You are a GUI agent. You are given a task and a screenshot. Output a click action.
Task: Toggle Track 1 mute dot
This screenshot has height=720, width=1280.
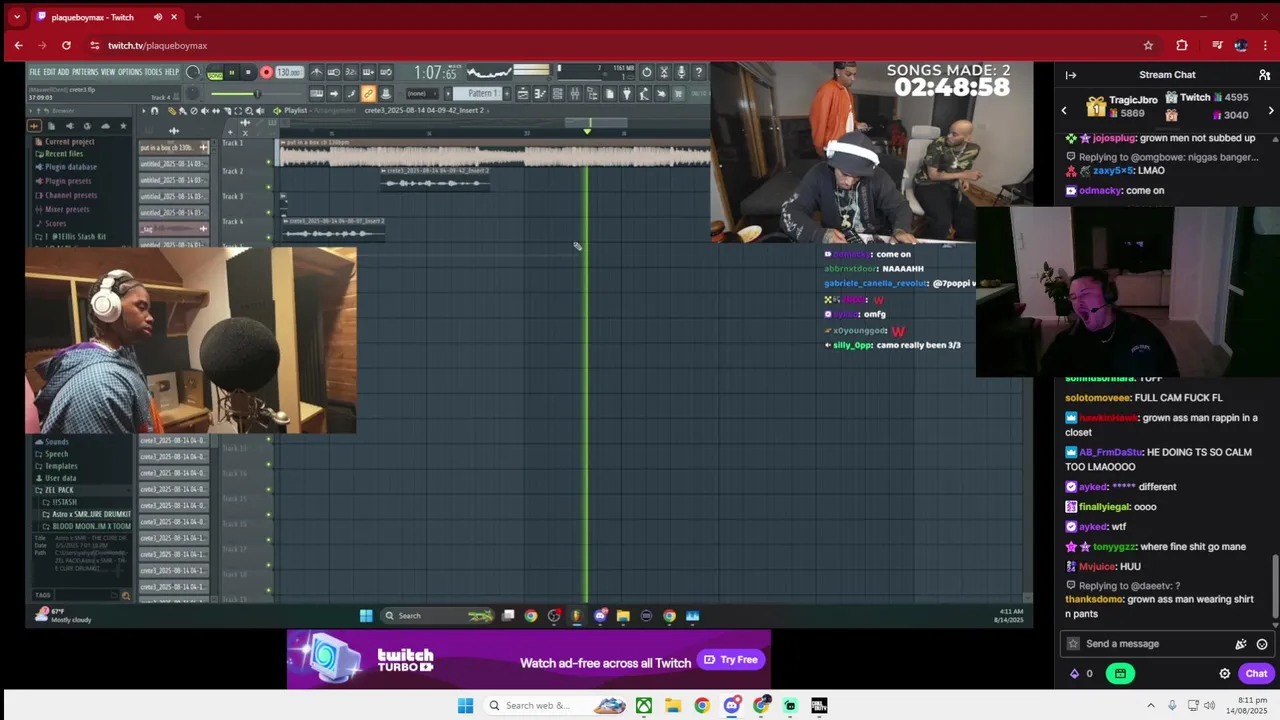pos(268,162)
